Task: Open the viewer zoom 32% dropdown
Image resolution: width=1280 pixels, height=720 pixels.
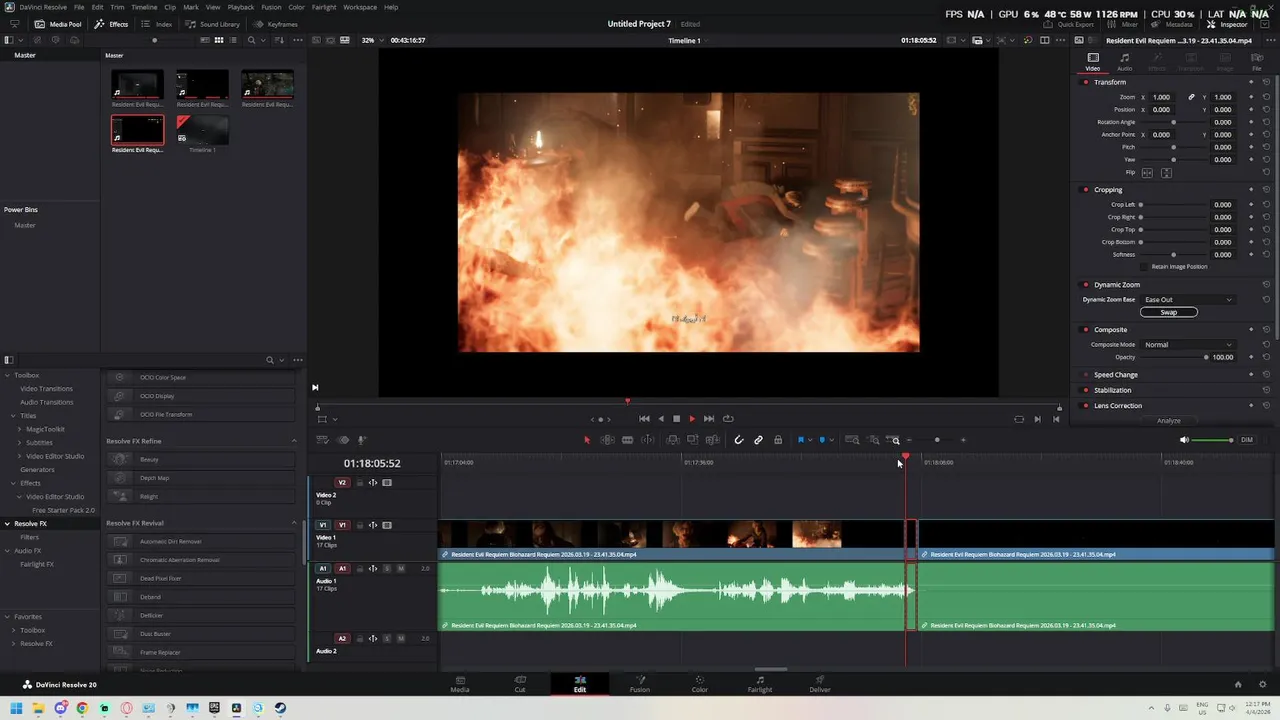Action: (372, 40)
